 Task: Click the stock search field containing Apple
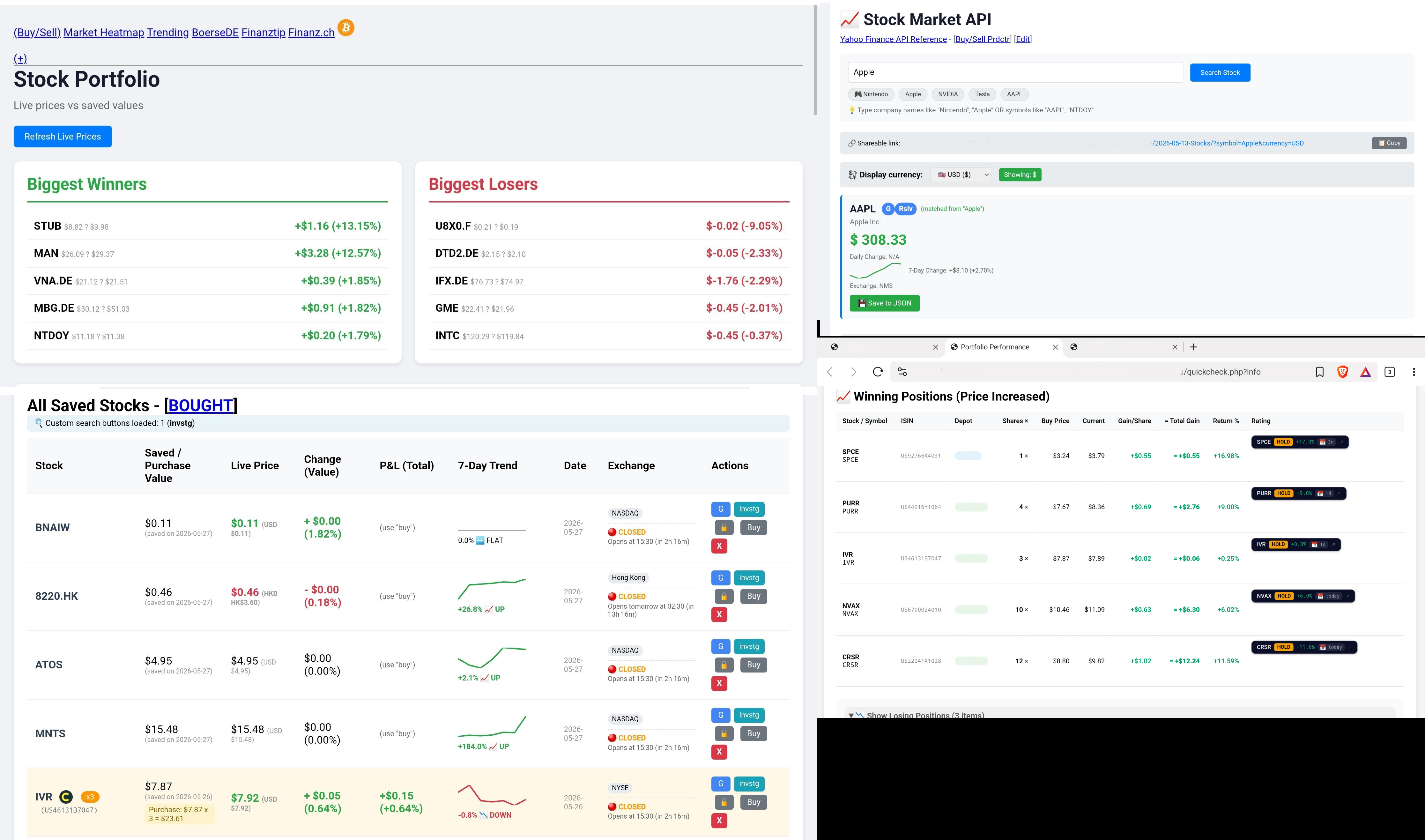(x=1015, y=72)
